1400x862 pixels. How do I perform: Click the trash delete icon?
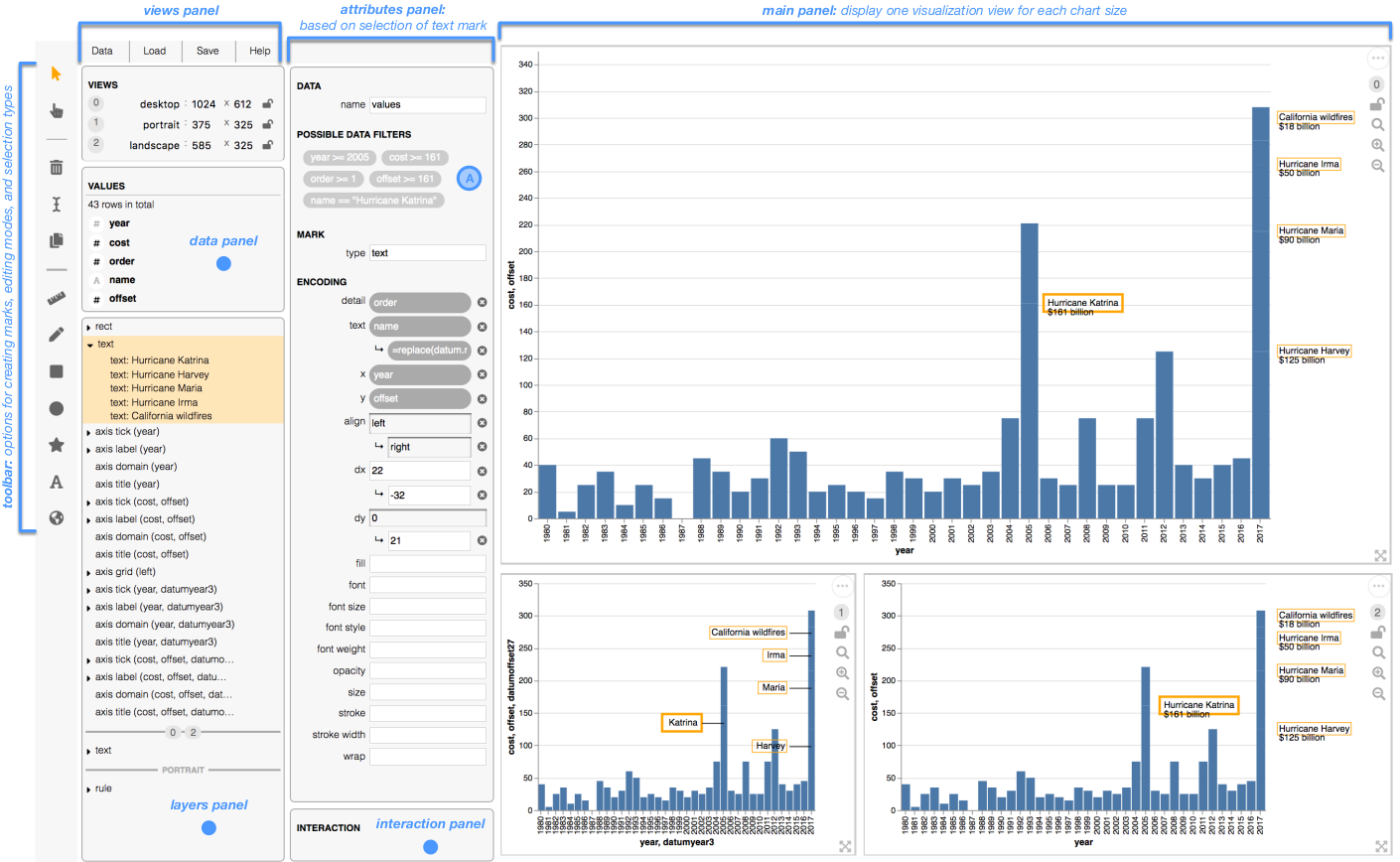point(57,167)
